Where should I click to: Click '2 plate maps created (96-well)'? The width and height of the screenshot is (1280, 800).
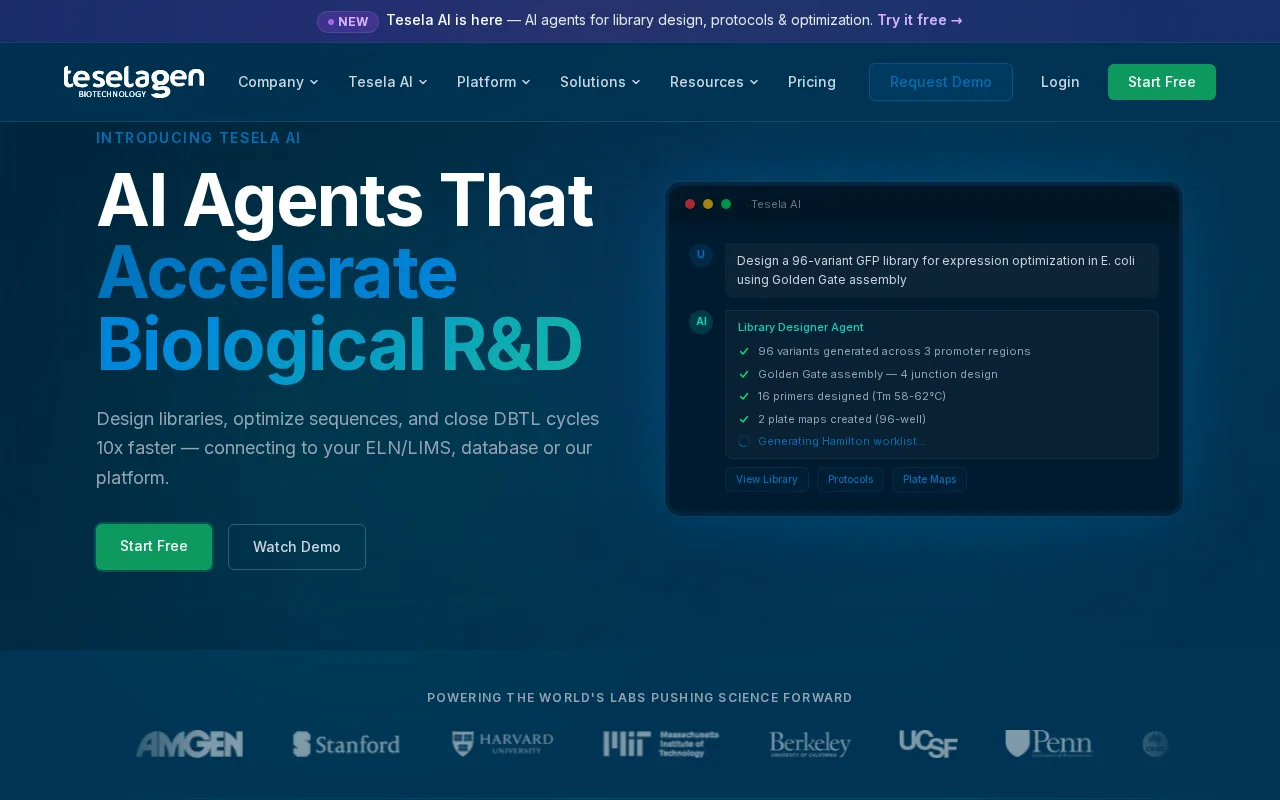(x=842, y=419)
